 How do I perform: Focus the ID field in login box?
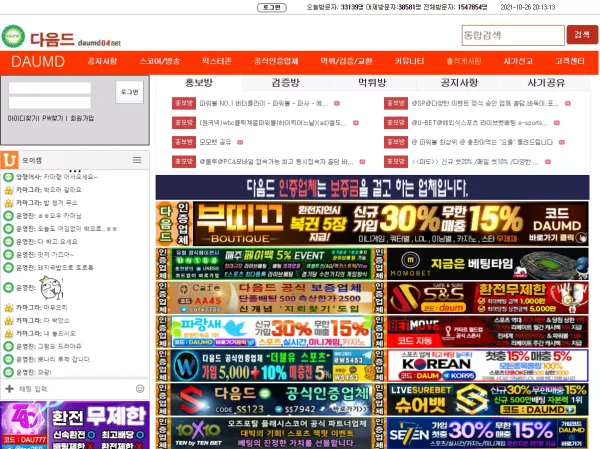click(50, 88)
